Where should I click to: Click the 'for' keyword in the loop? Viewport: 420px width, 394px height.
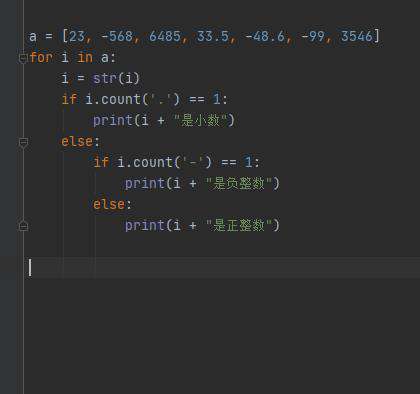(41, 58)
